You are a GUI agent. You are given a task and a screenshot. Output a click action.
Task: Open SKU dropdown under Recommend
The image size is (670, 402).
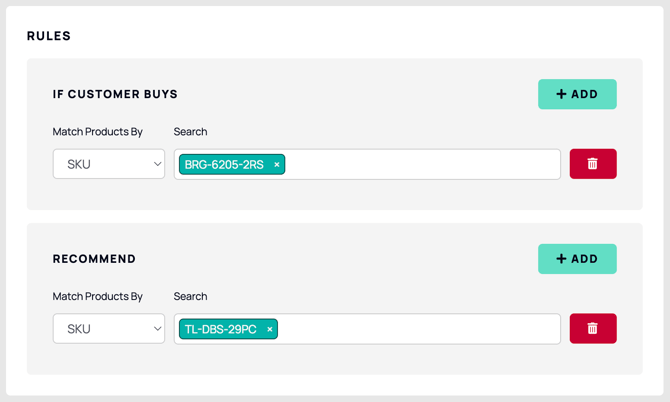tap(109, 329)
